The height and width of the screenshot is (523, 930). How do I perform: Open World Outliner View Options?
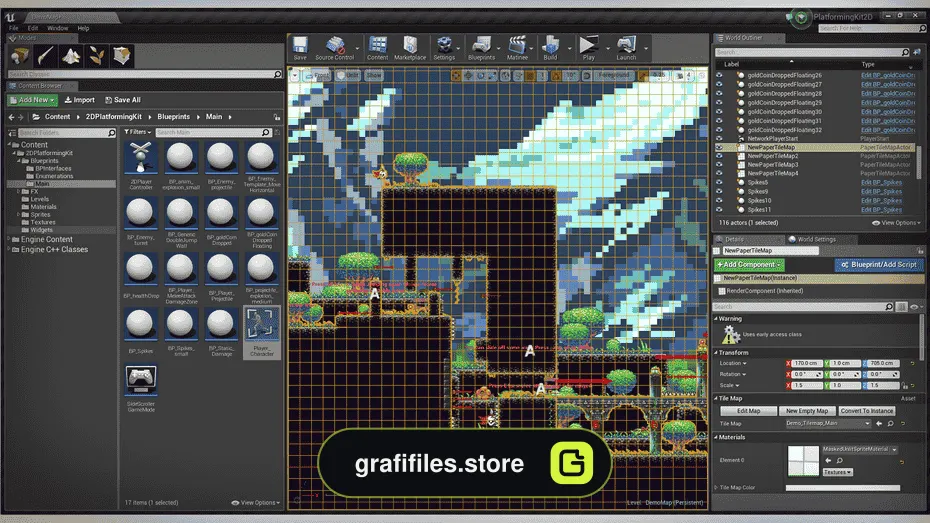[x=896, y=223]
